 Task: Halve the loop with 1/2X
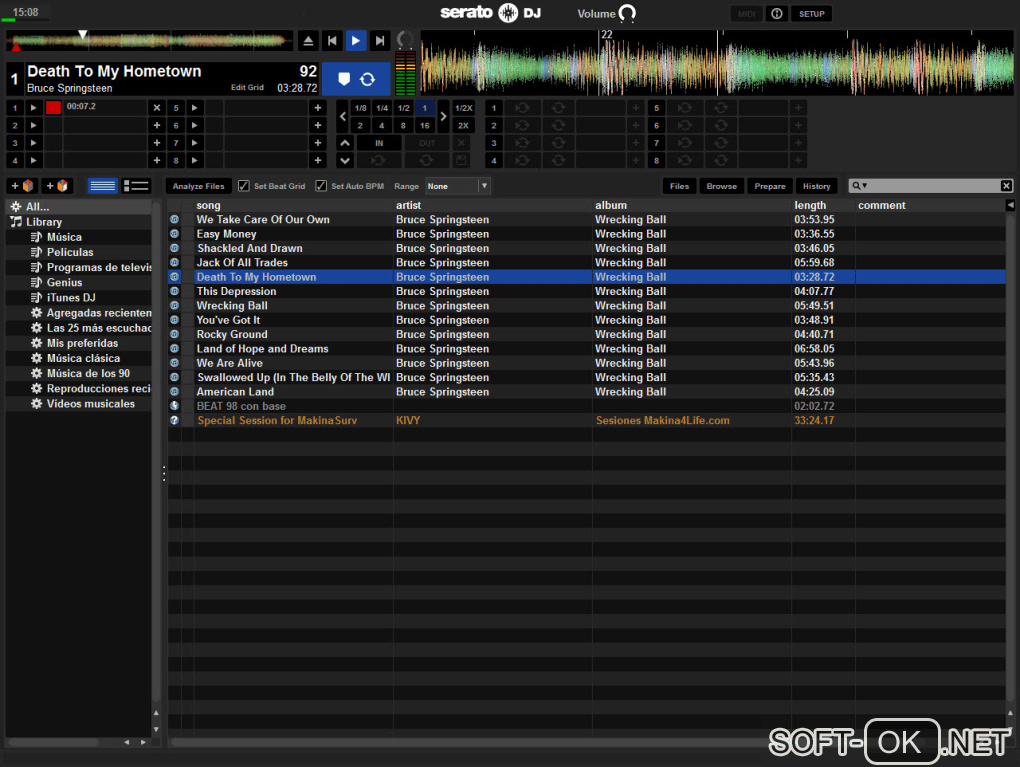pyautogui.click(x=464, y=108)
